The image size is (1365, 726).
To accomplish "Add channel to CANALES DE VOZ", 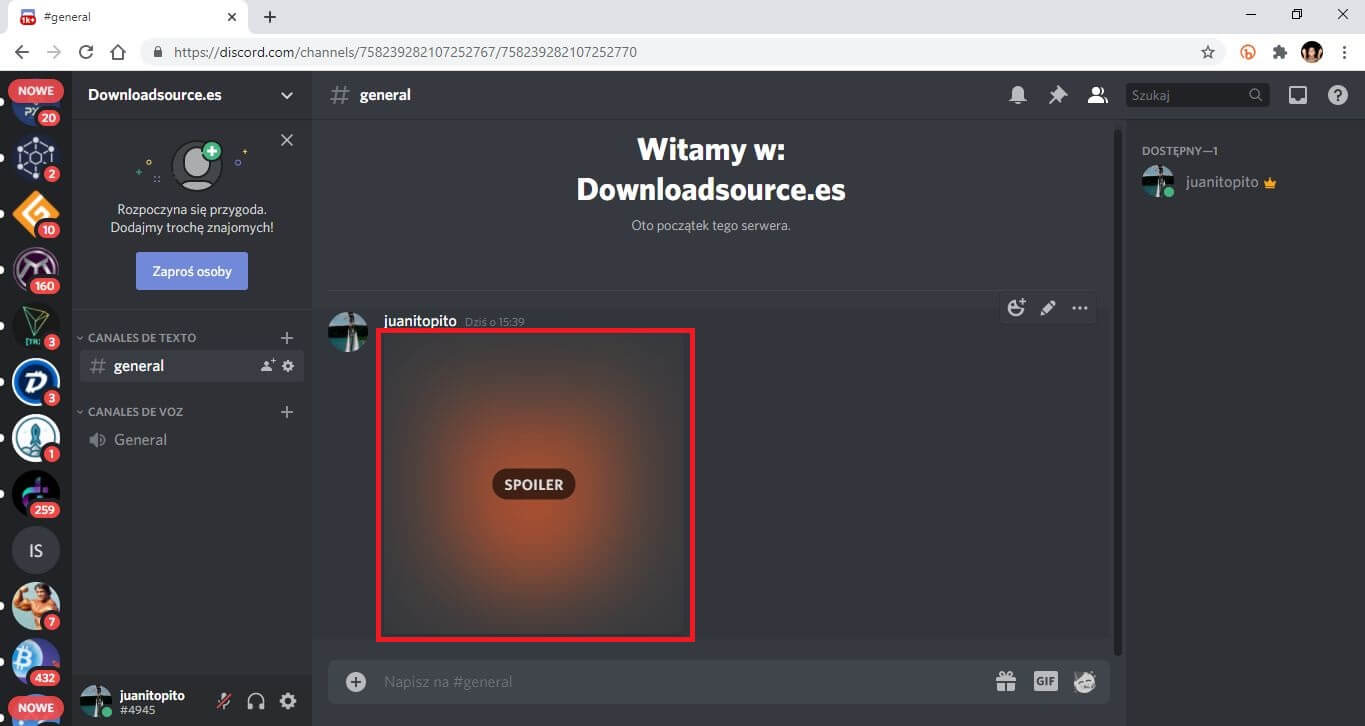I will pyautogui.click(x=287, y=412).
